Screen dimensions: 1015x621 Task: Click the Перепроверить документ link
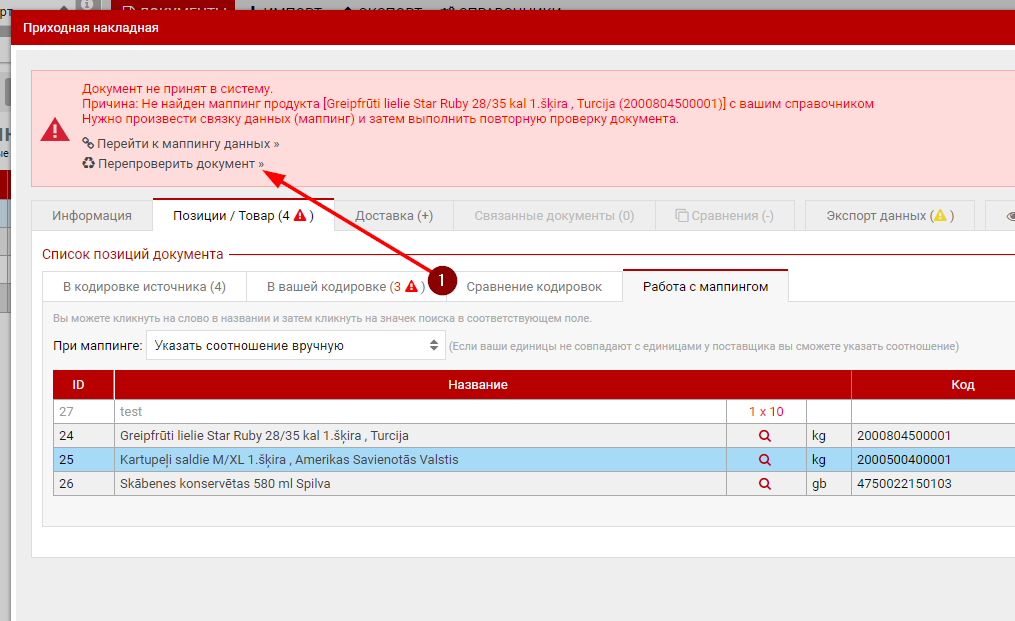point(180,163)
